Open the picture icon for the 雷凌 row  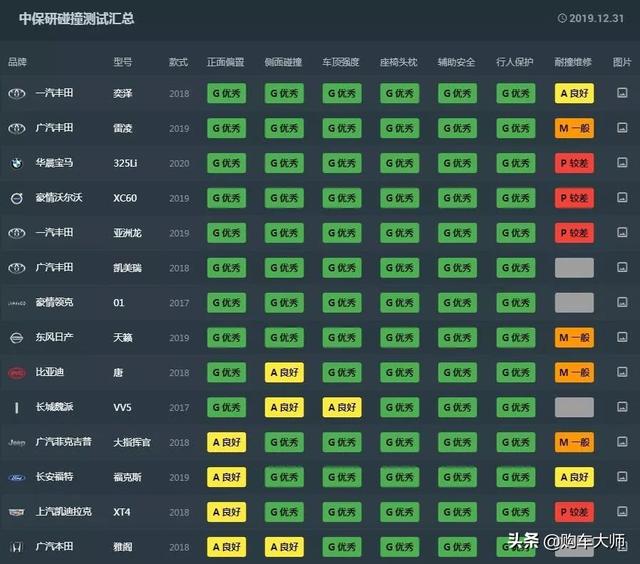pos(622,128)
